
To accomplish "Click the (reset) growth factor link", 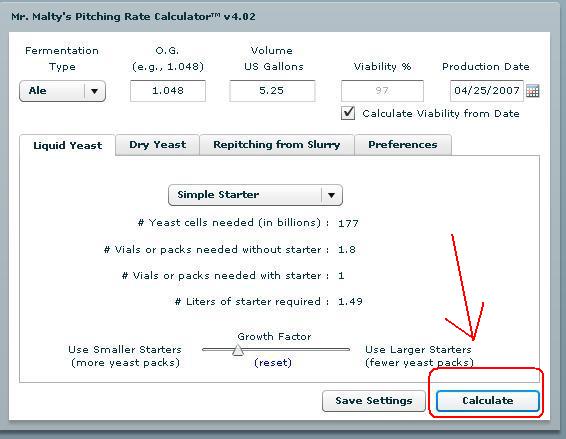I will 273,362.
